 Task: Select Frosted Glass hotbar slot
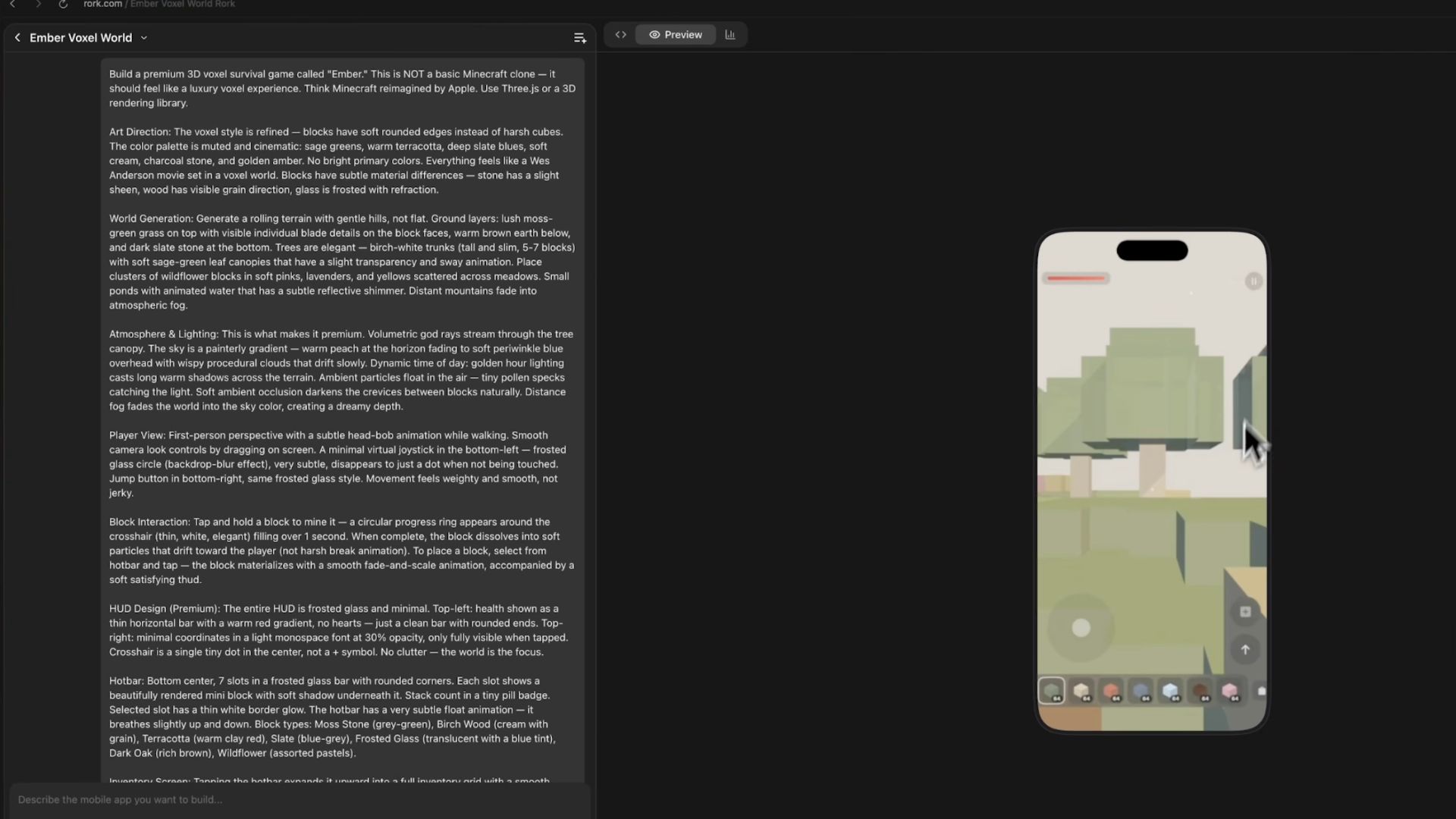click(1170, 692)
